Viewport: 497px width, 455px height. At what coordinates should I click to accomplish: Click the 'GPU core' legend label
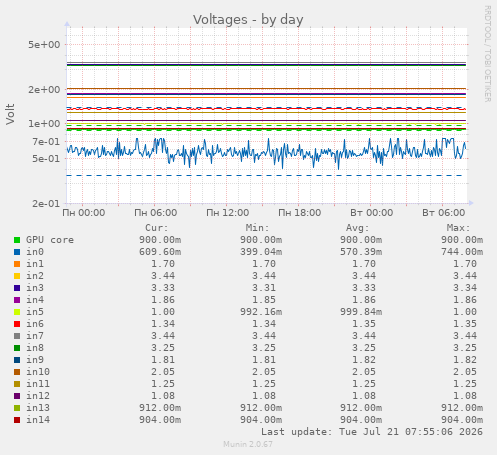(x=50, y=240)
